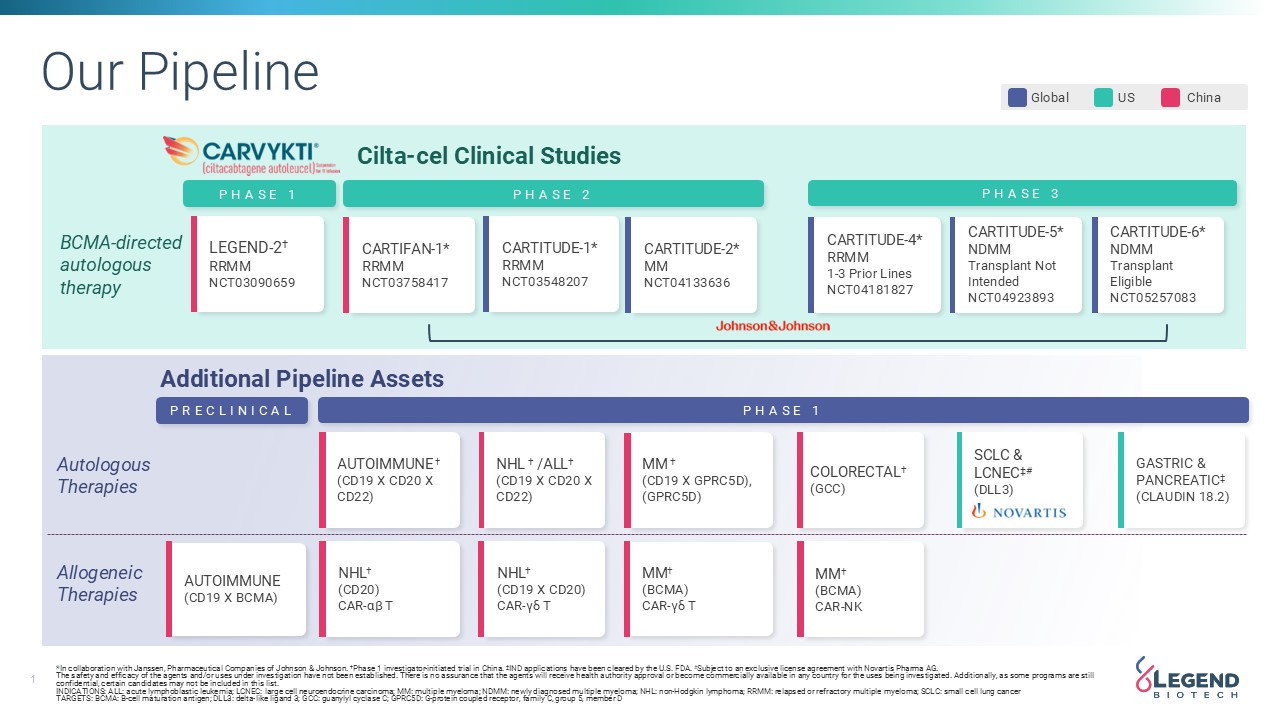This screenshot has width=1280, height=720.
Task: Open the LEGEND-2 RRMM study card
Action: (258, 264)
